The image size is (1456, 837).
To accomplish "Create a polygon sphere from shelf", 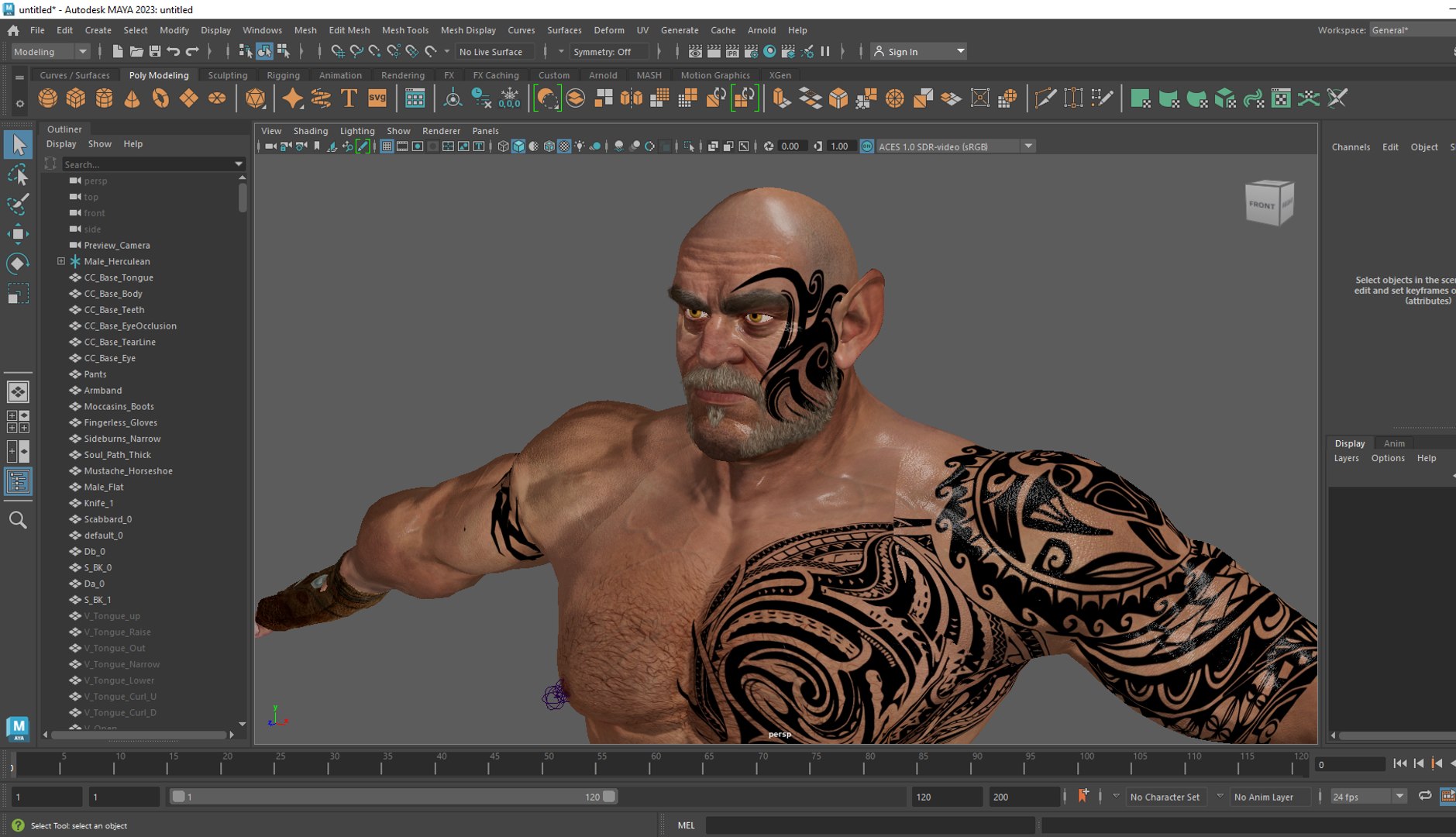I will coord(48,98).
